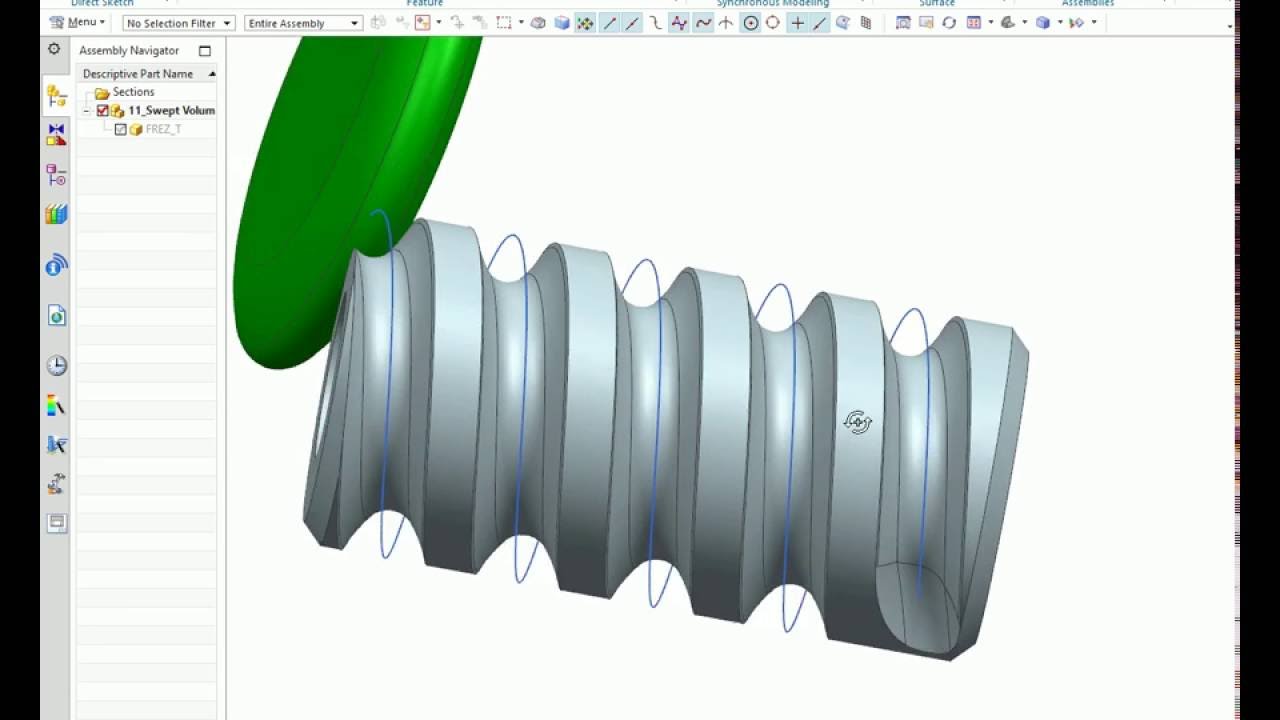This screenshot has height=720, width=1280.
Task: Open Assemblies ribbon group label
Action: tap(1088, 4)
